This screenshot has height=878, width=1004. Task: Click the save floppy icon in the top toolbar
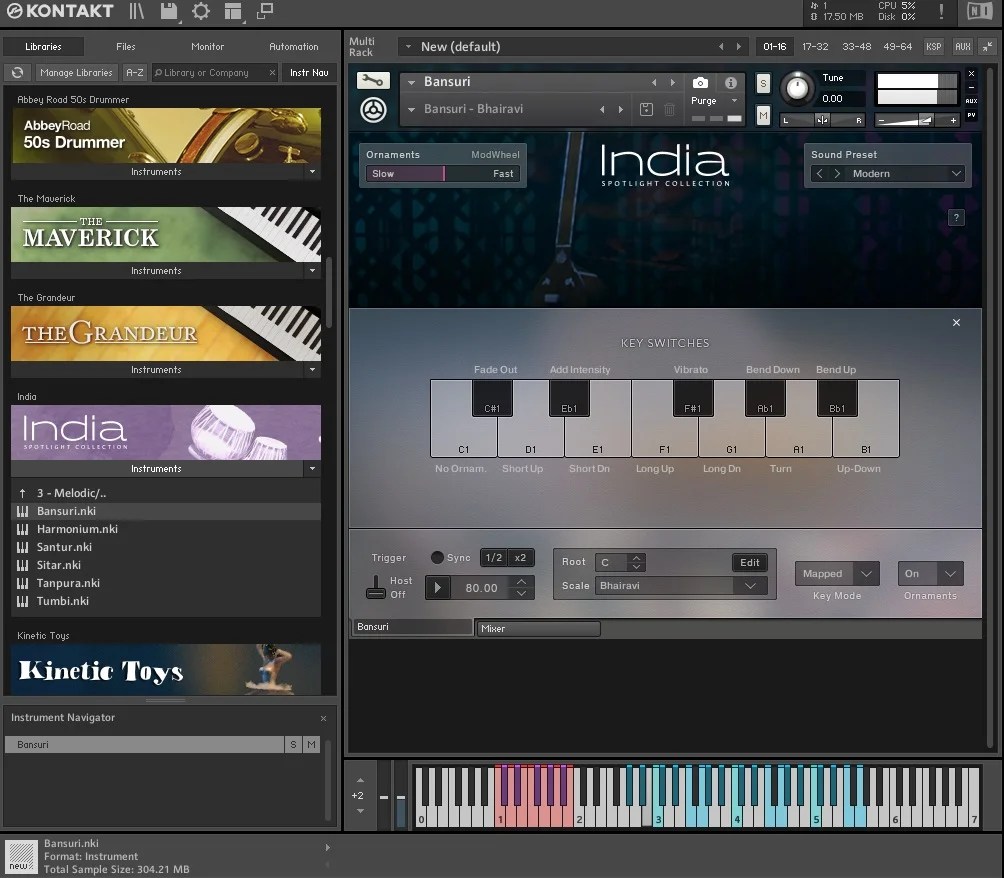point(168,12)
